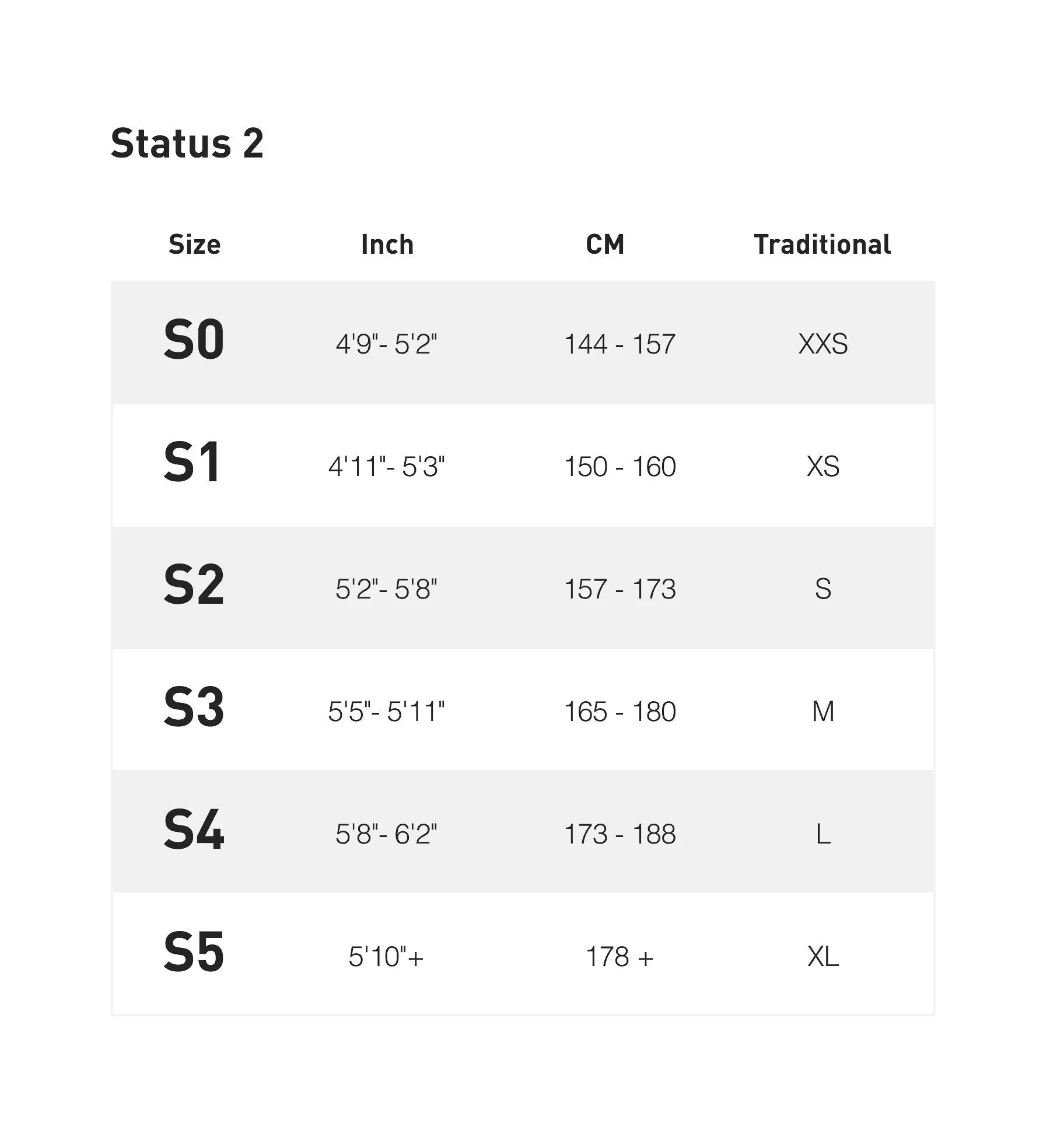This screenshot has width=1064, height=1148.
Task: Click the 173 - 188 CM value
Action: 619,834
